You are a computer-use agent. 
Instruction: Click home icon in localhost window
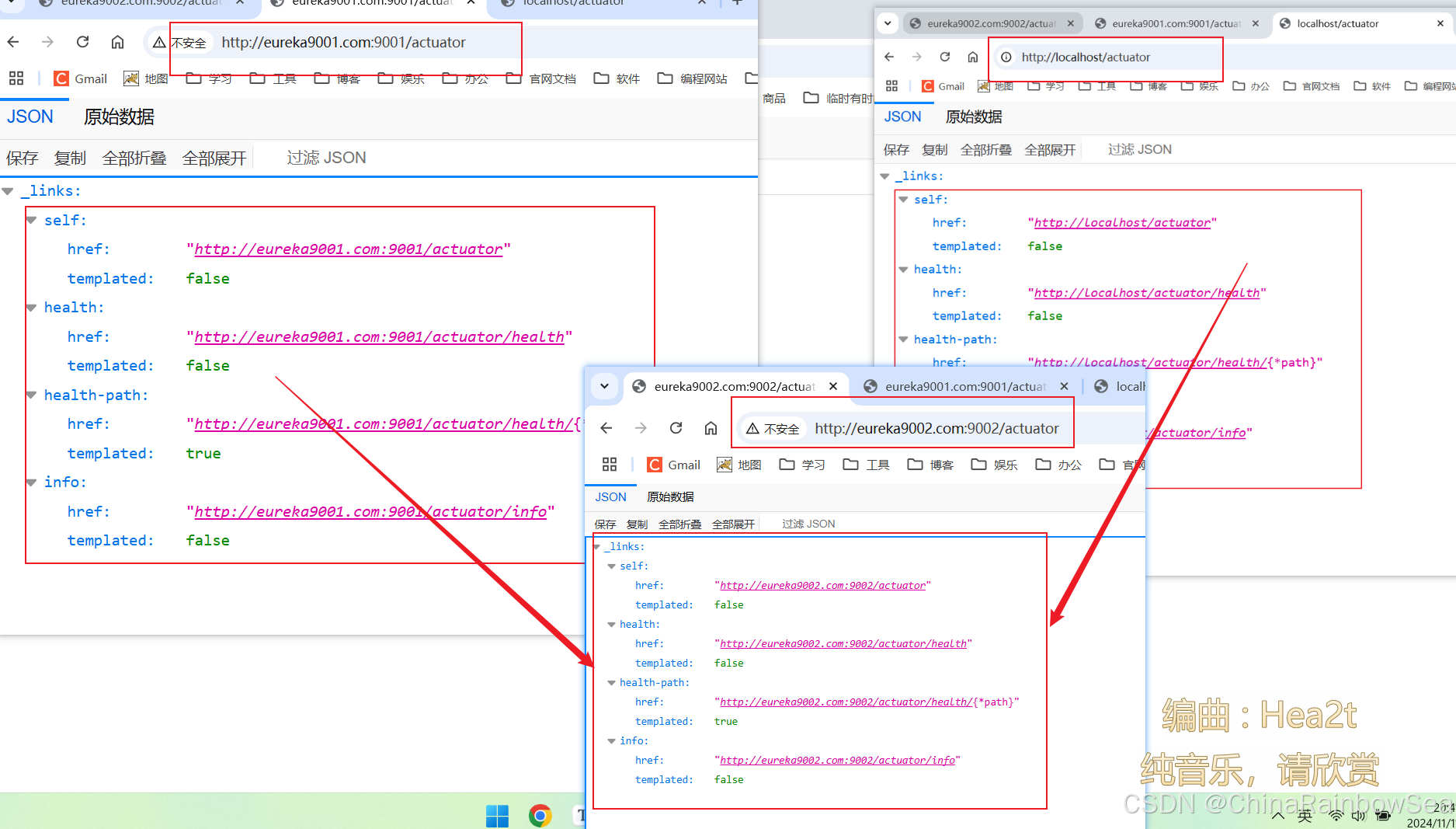coord(973,57)
